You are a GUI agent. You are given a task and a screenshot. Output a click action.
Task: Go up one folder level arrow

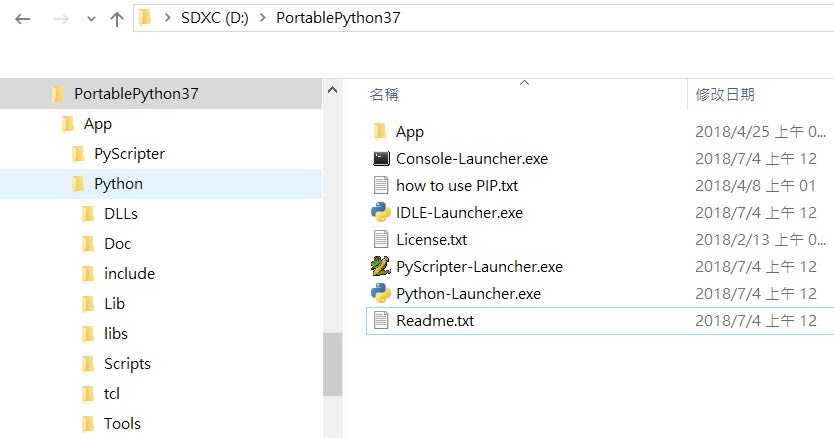tap(116, 19)
